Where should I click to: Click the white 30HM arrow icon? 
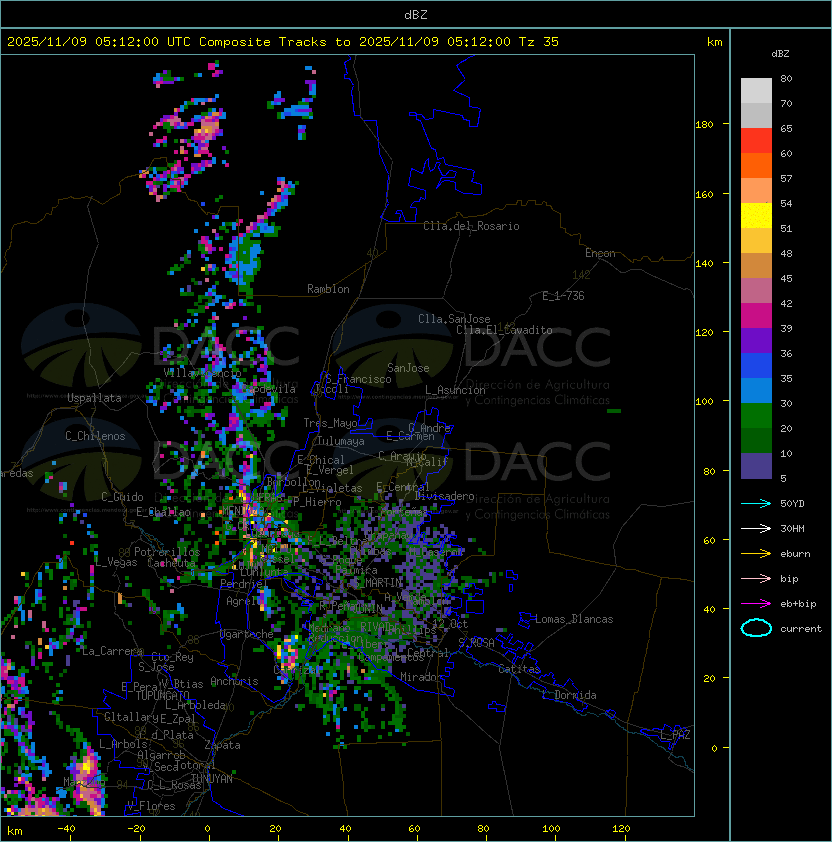click(x=756, y=529)
